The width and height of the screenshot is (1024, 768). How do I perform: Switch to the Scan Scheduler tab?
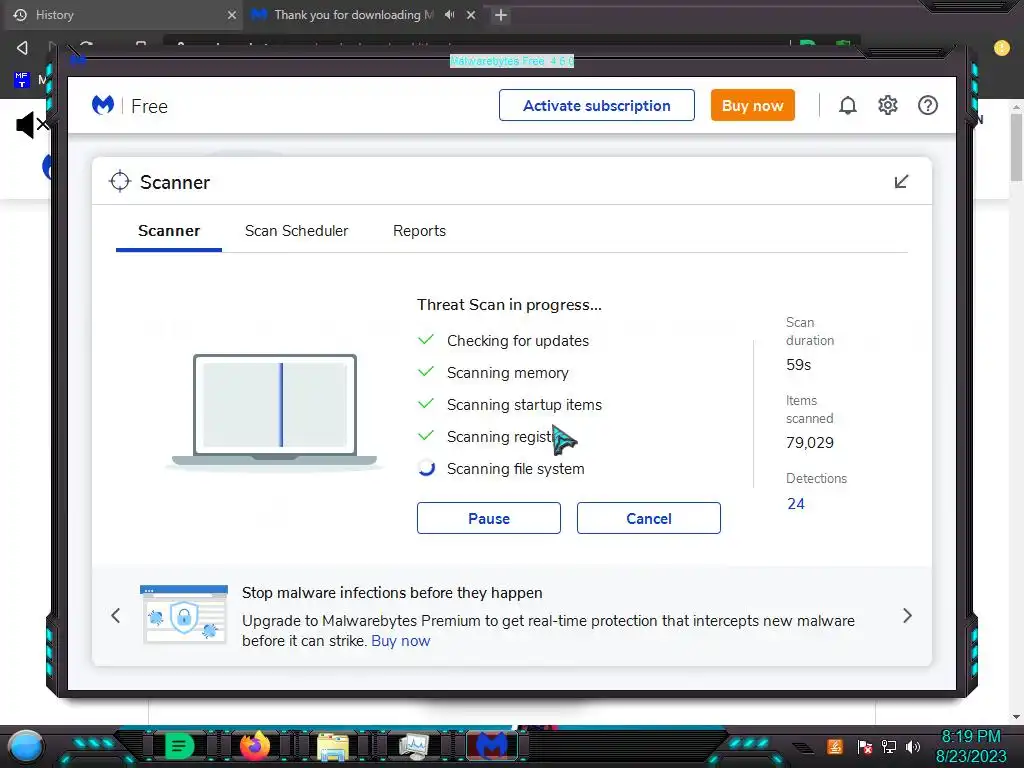[x=296, y=231]
